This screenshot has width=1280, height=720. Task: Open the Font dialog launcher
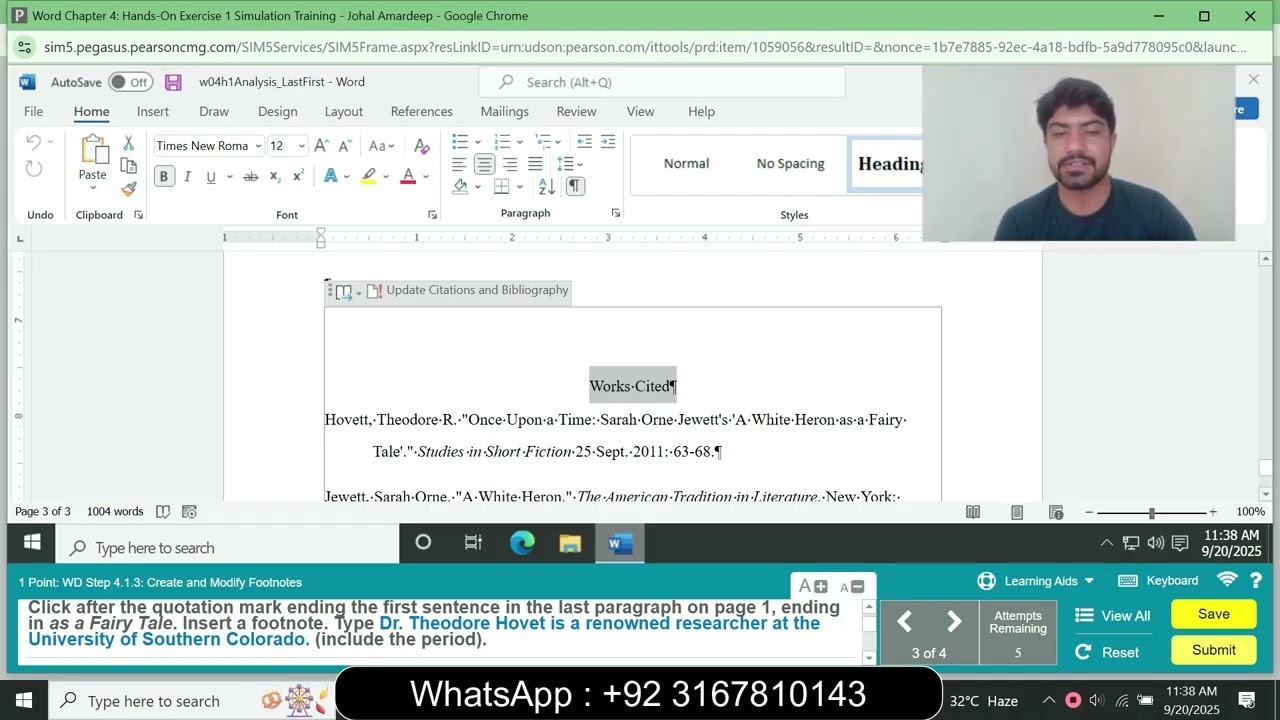[432, 215]
